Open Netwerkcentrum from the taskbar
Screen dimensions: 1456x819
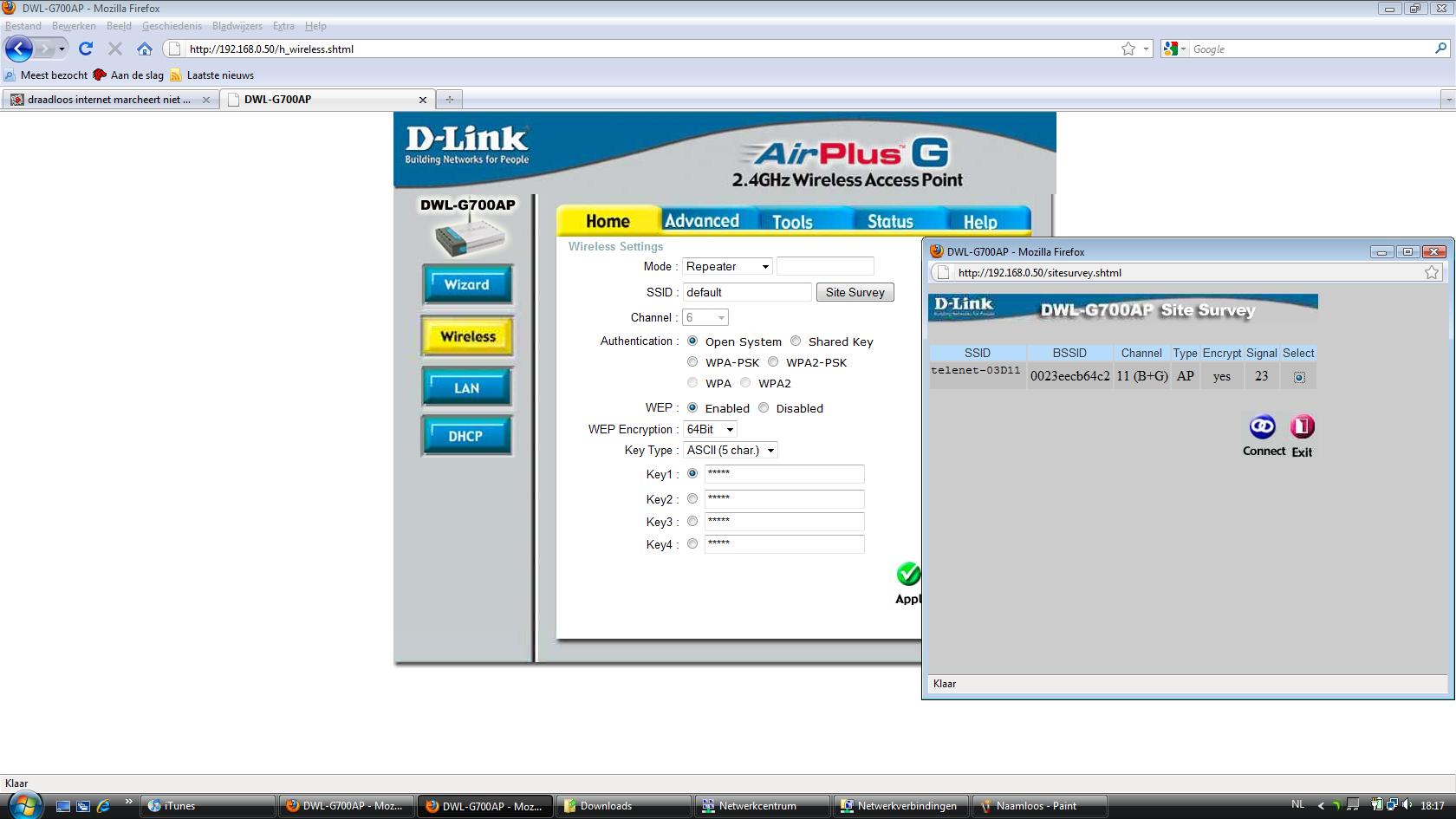click(x=763, y=806)
